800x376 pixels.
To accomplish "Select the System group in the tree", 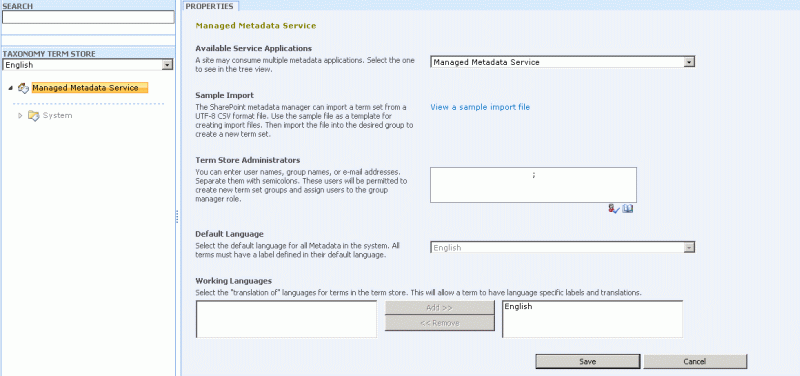I will (x=58, y=116).
